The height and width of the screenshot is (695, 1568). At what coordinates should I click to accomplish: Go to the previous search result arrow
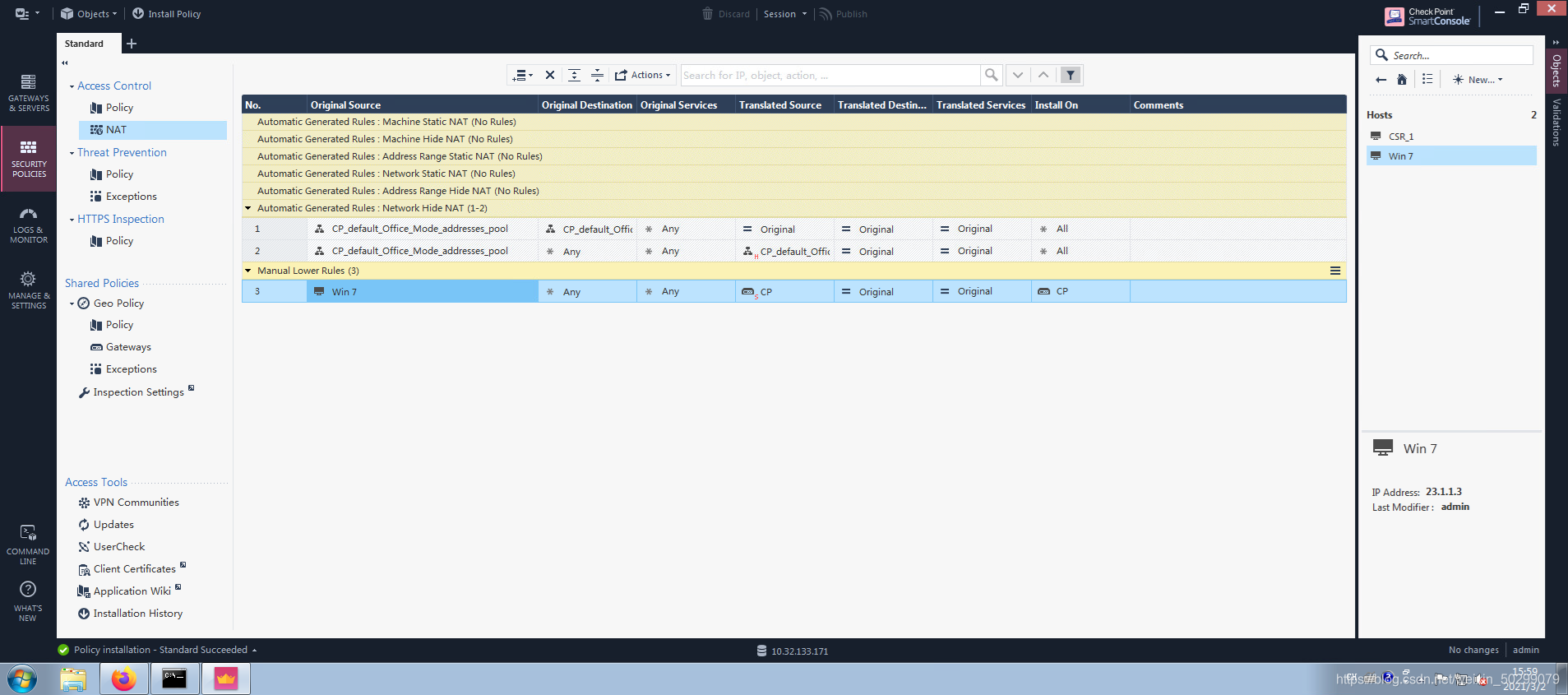pos(1043,75)
